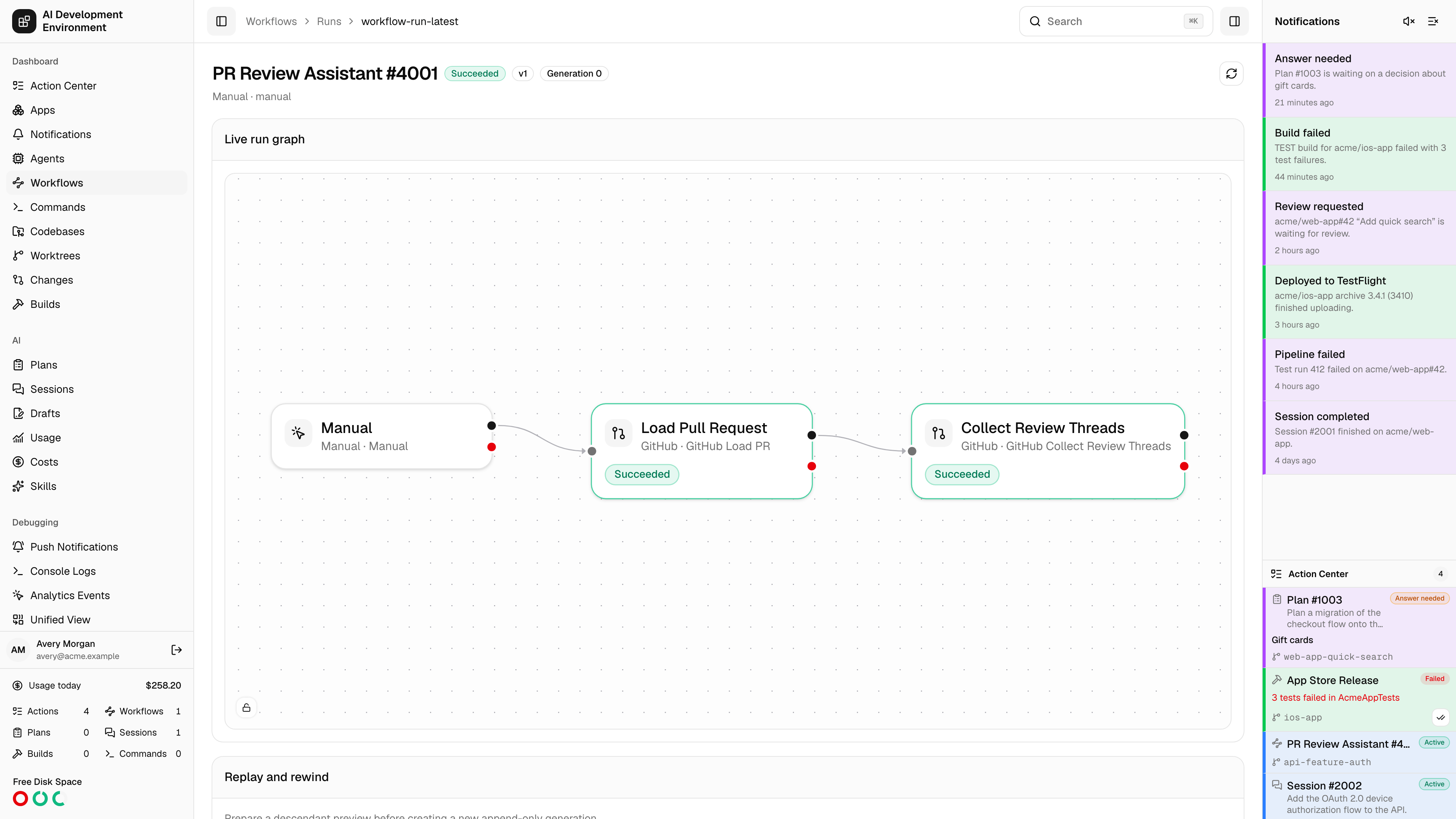Click Manual node black output port
This screenshot has height=819, width=1456.
[491, 425]
